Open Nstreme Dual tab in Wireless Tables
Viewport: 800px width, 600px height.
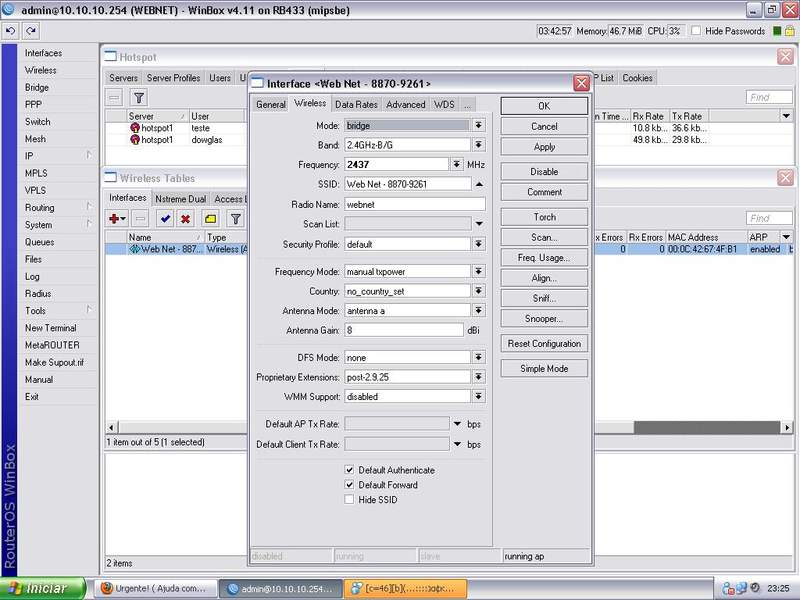point(181,199)
